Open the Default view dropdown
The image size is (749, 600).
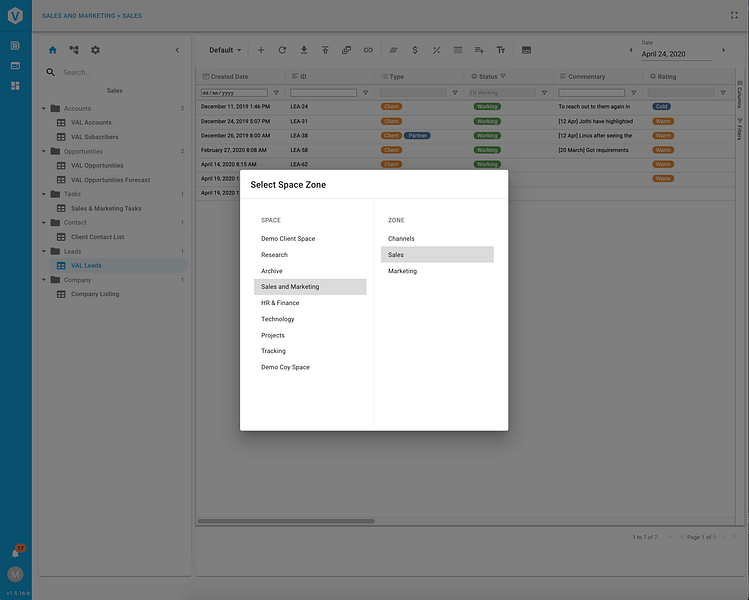(x=225, y=50)
